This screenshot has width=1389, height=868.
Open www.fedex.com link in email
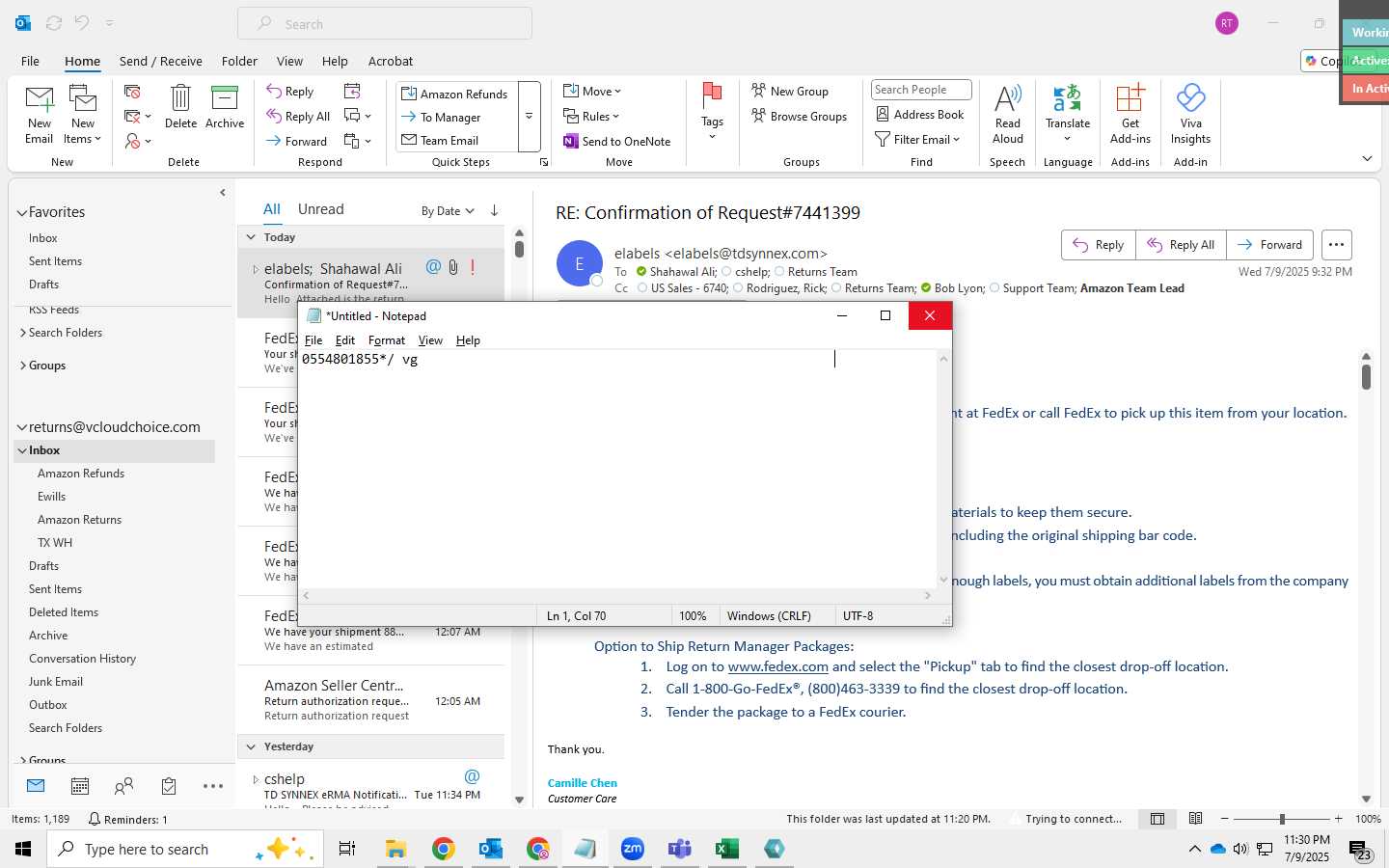click(777, 666)
